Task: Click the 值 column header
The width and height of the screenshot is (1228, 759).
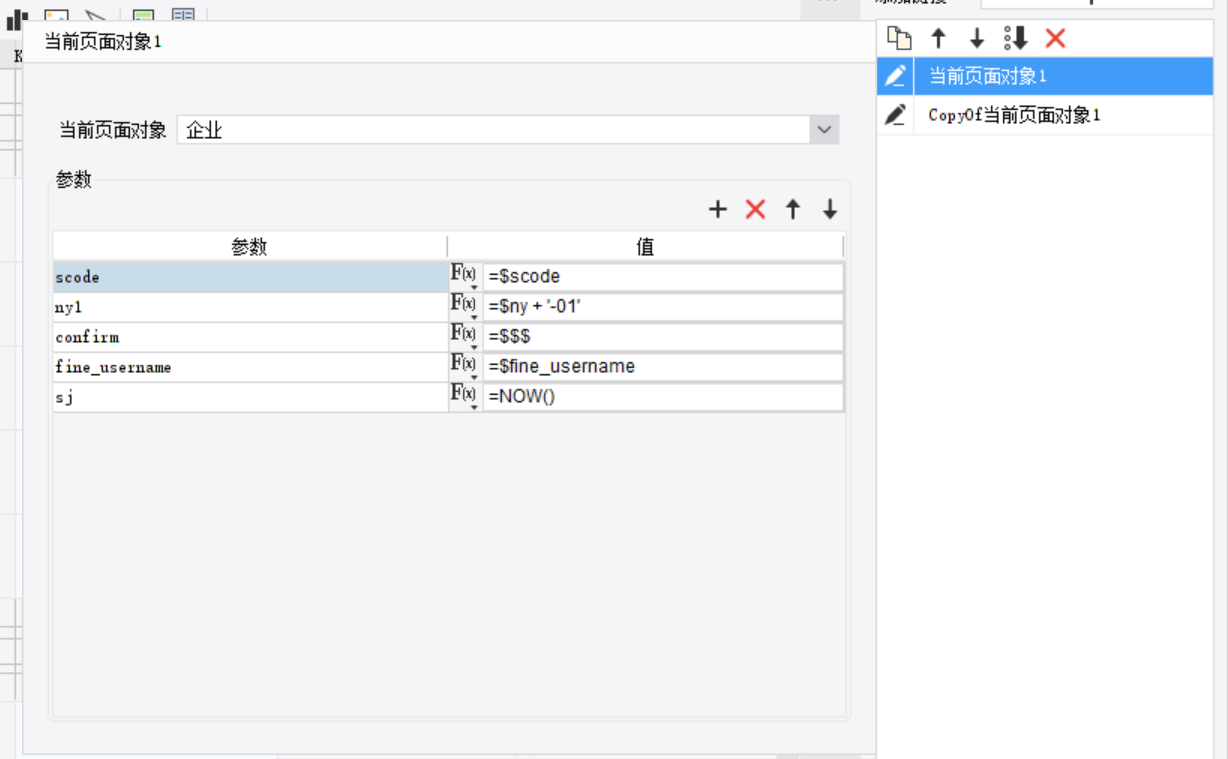Action: coord(646,247)
